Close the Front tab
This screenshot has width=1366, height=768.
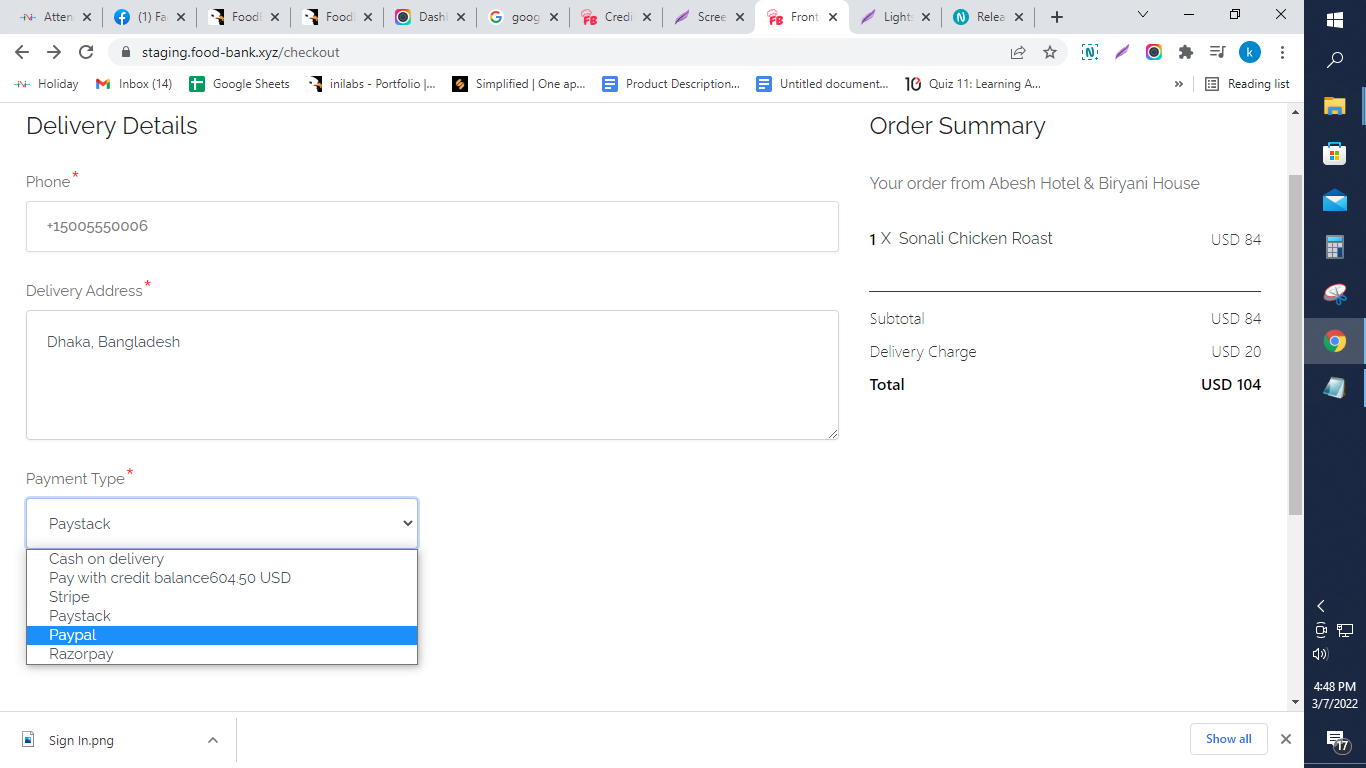[833, 17]
